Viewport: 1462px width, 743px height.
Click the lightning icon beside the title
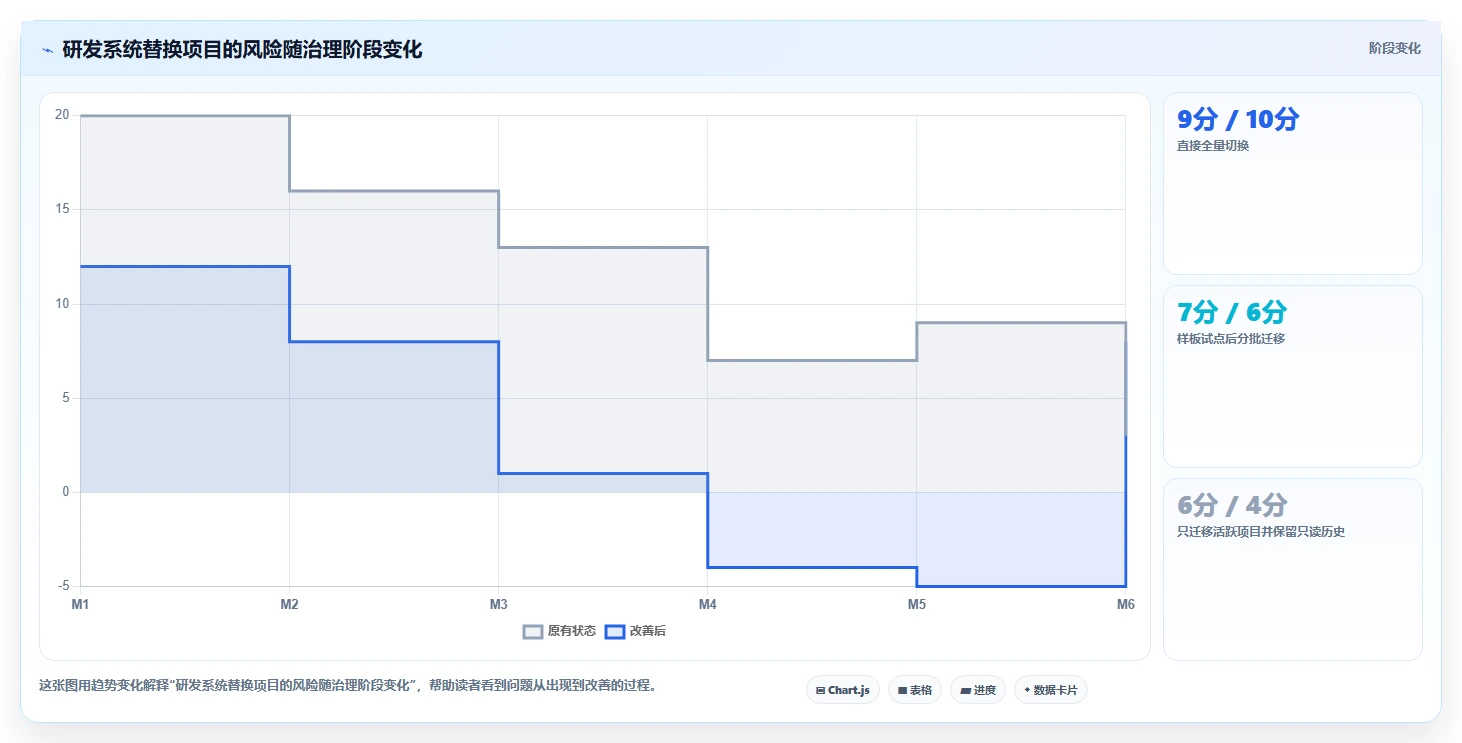tap(48, 50)
